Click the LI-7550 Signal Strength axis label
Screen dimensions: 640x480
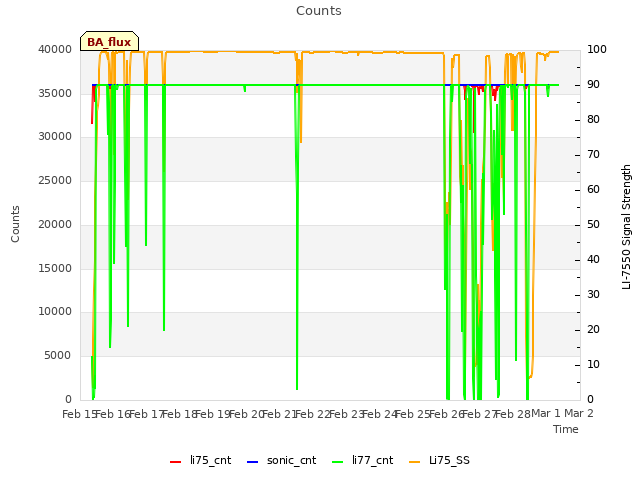point(626,227)
